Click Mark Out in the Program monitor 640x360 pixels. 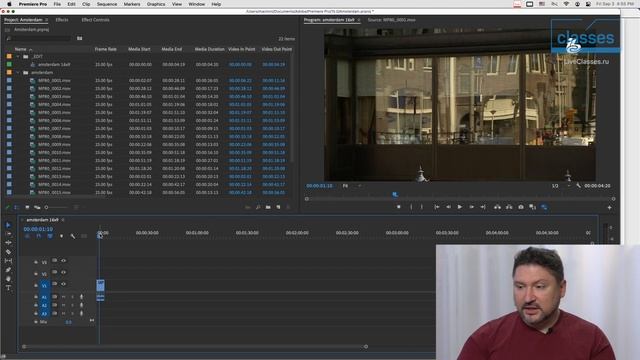[x=422, y=207]
